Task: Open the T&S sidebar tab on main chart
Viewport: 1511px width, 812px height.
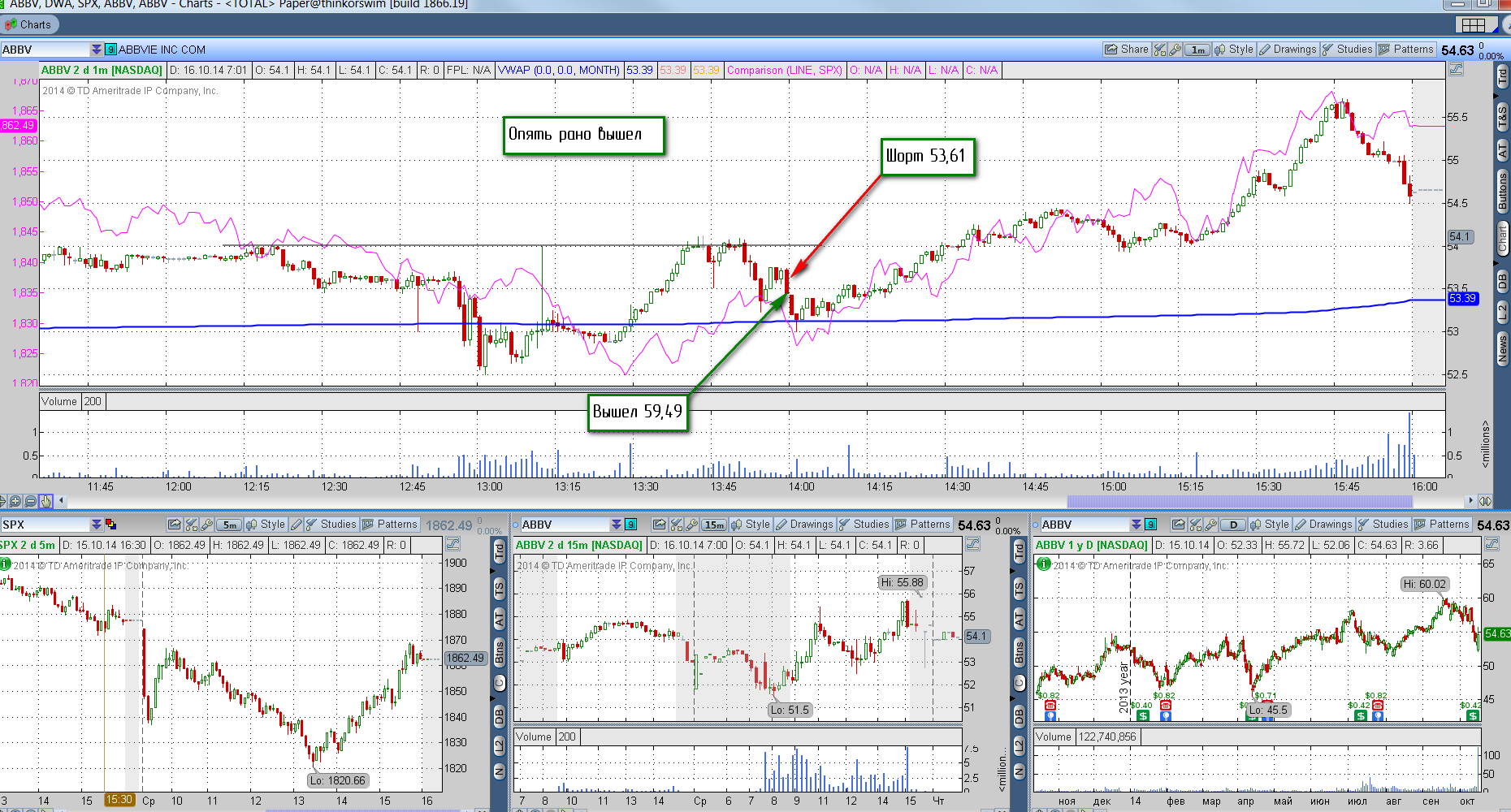Action: click(1502, 117)
